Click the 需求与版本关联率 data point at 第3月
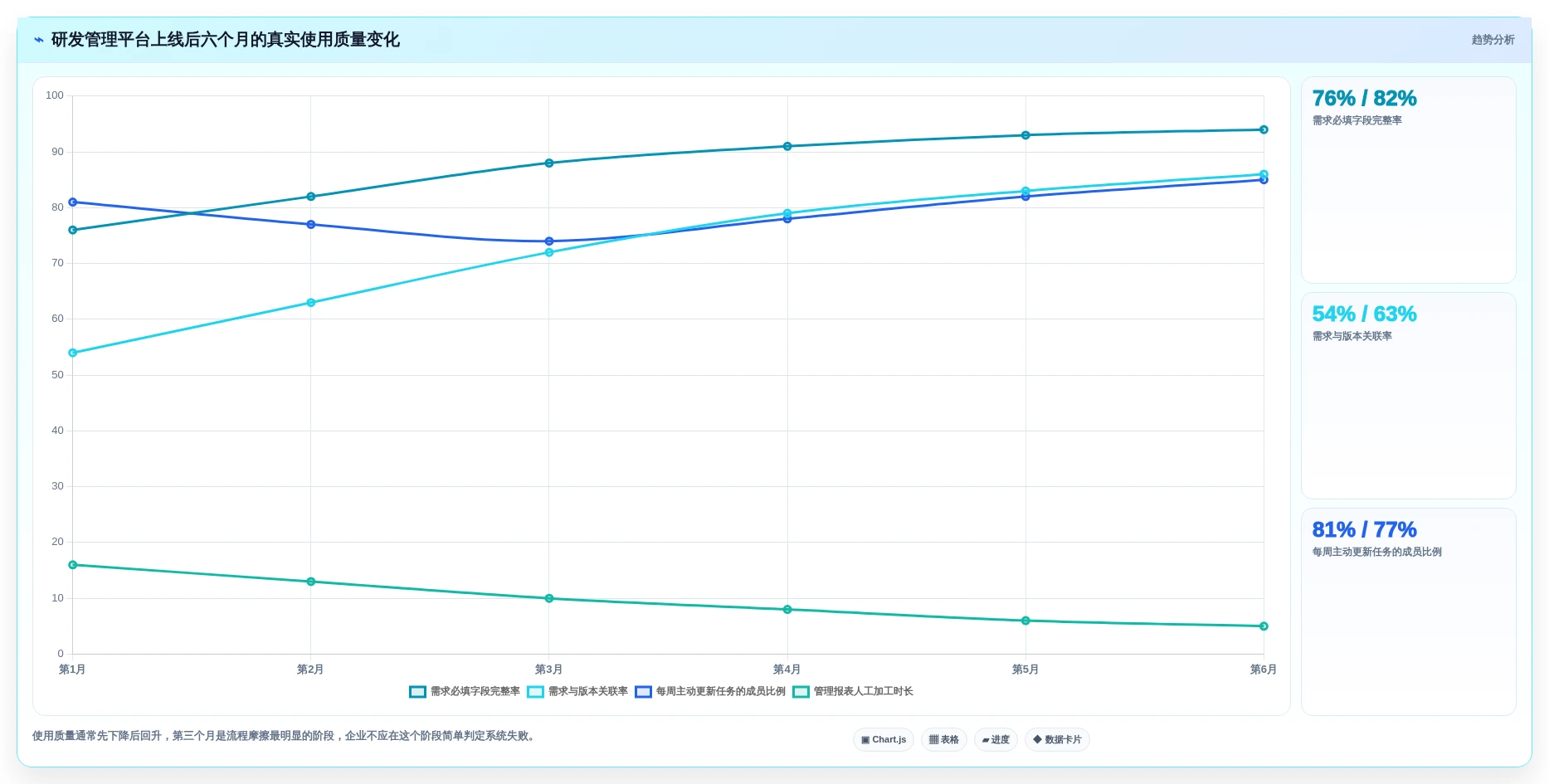The image size is (1549, 784). point(549,252)
